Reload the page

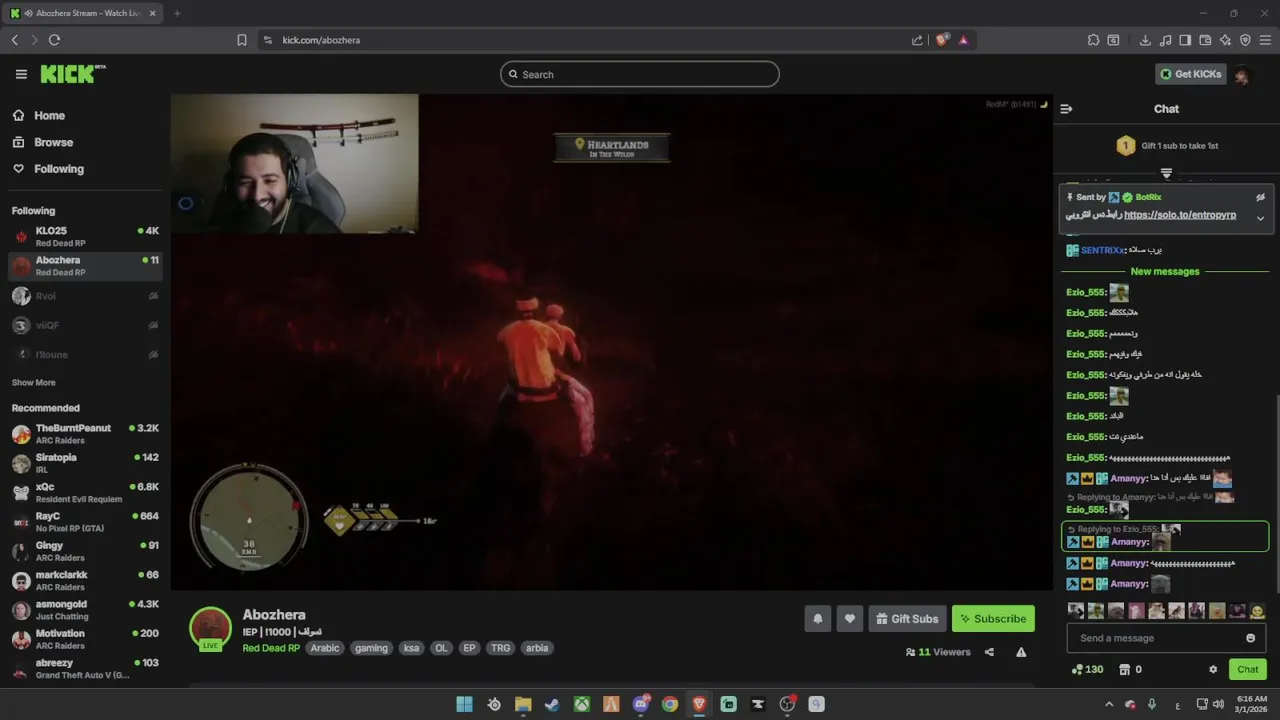[54, 40]
